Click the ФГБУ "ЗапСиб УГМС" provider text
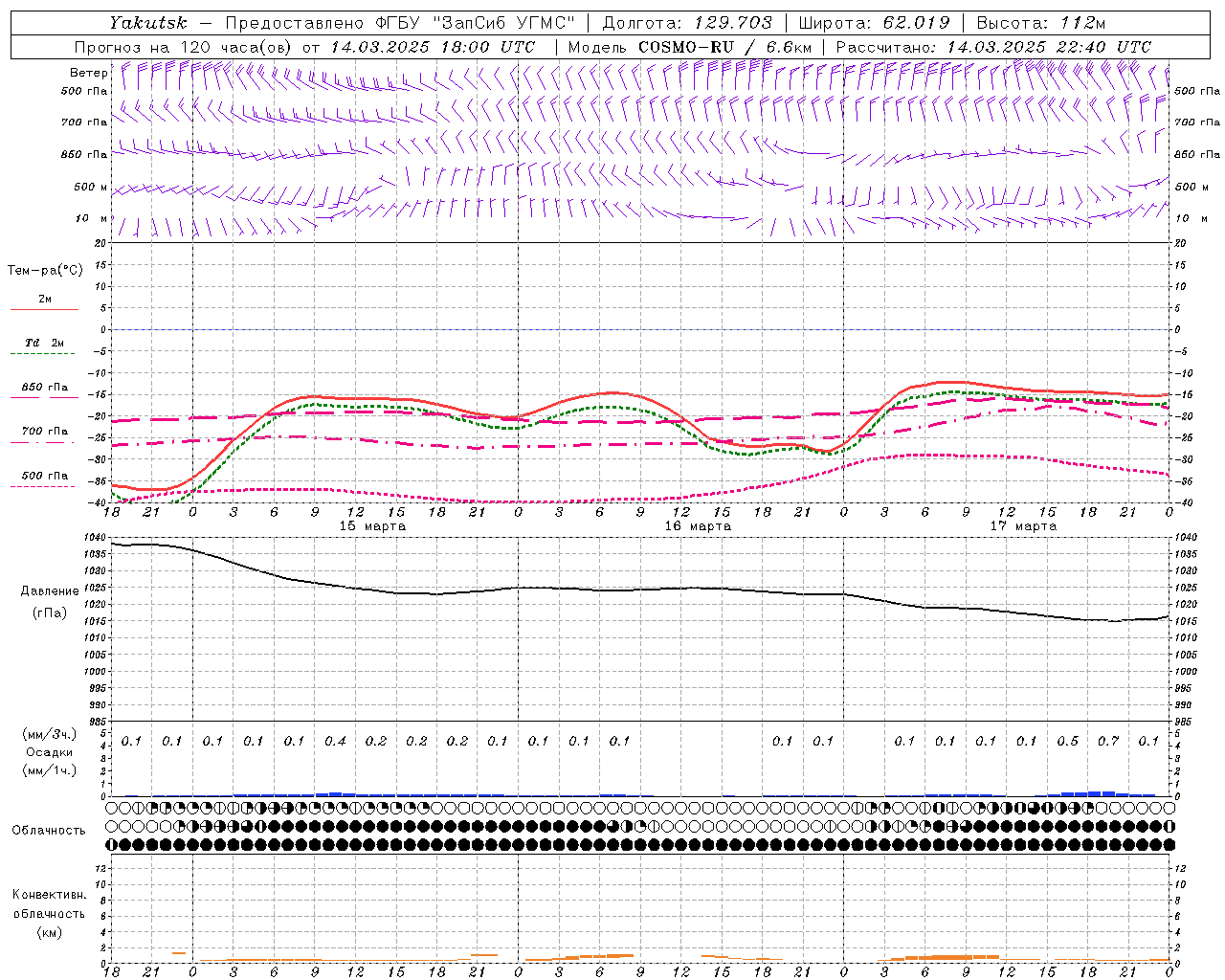 coord(475,23)
